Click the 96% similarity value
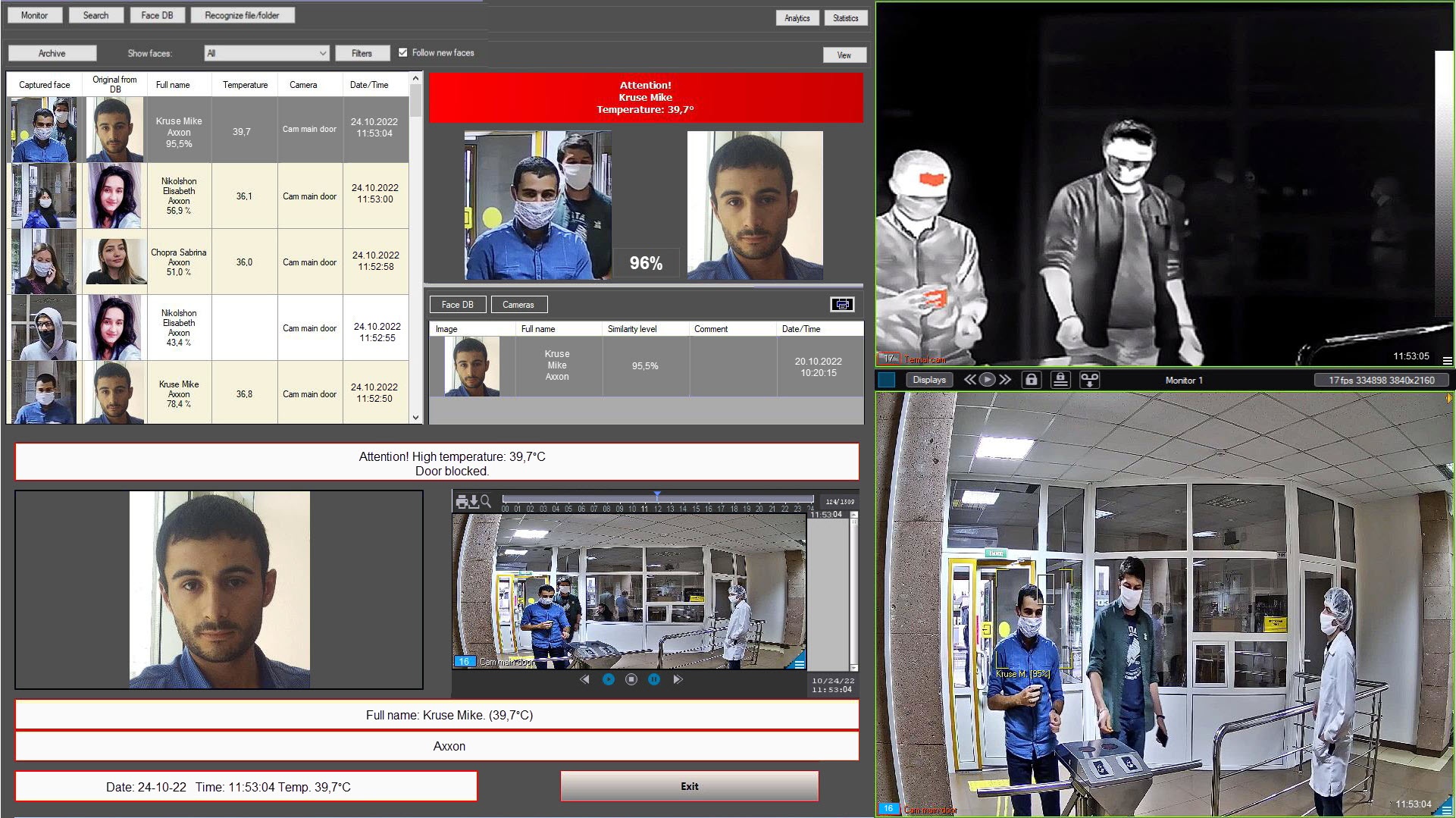The image size is (1456, 818). (x=646, y=263)
